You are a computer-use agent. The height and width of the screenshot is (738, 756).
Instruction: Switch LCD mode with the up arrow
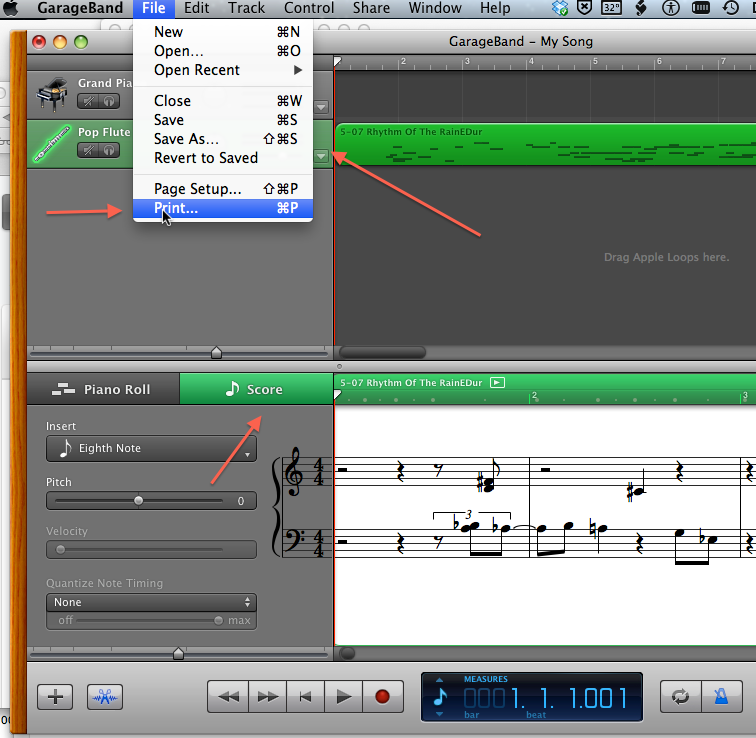tap(439, 680)
